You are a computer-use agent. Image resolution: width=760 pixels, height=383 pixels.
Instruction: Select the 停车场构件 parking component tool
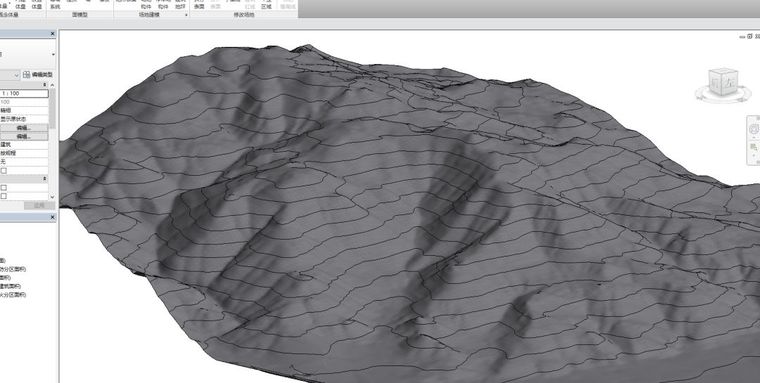[x=163, y=4]
